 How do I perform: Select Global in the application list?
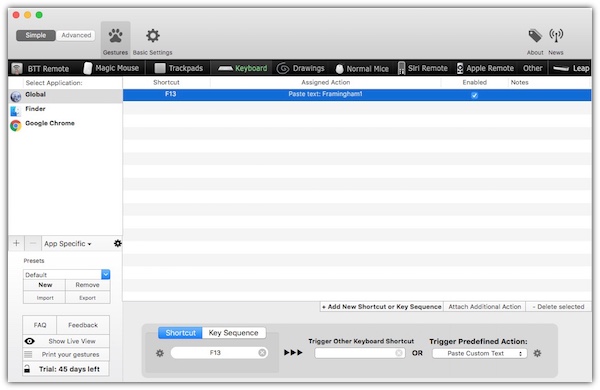coord(65,96)
